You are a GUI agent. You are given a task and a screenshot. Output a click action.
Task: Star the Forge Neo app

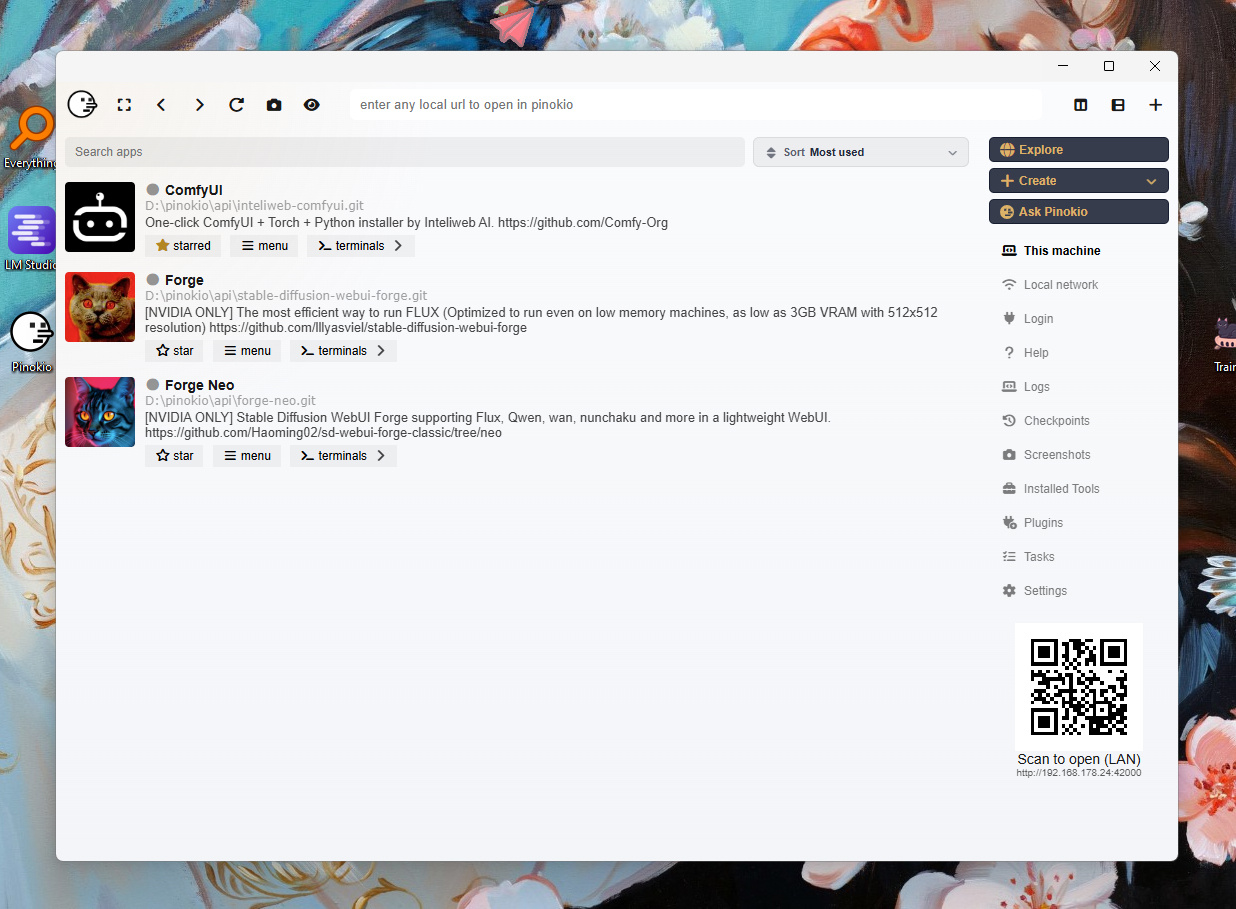point(175,456)
